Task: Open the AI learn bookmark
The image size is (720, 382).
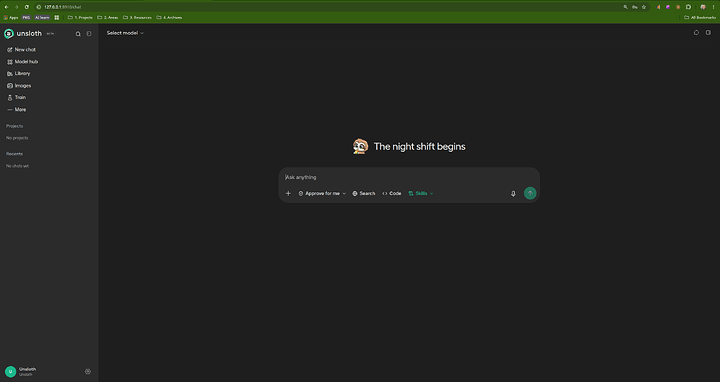Action: [42, 17]
